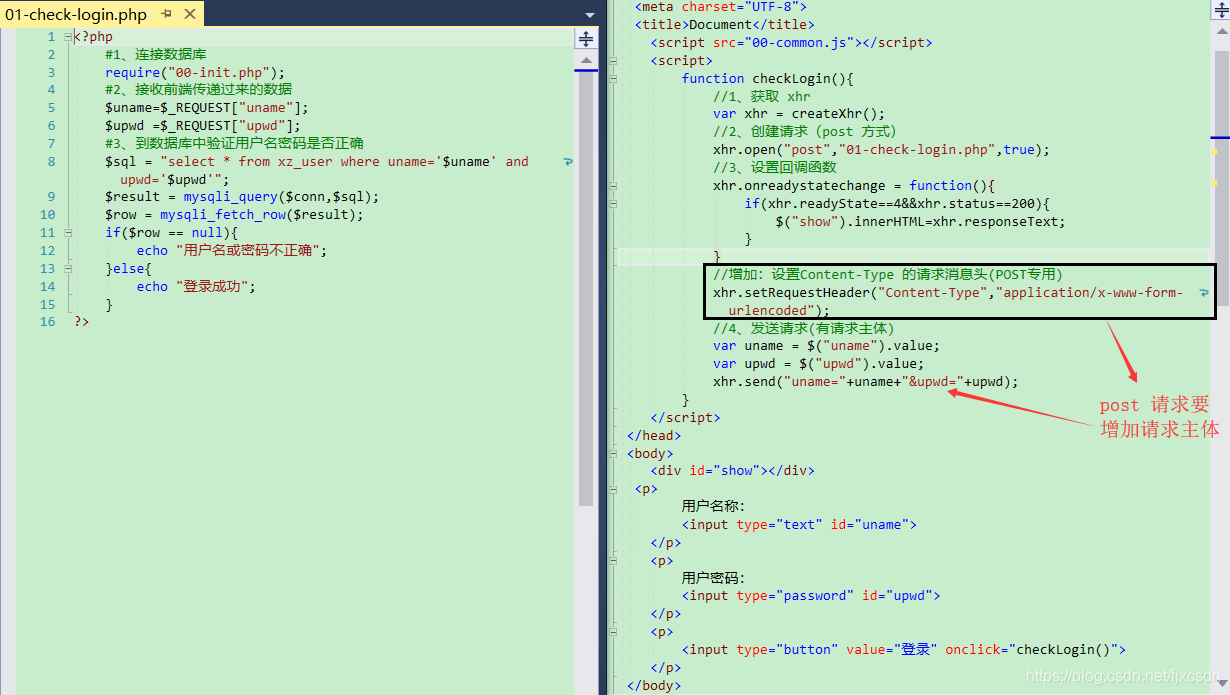Click the echo "用户名或密码不正确" line
Image resolution: width=1230 pixels, height=695 pixels.
click(x=232, y=251)
